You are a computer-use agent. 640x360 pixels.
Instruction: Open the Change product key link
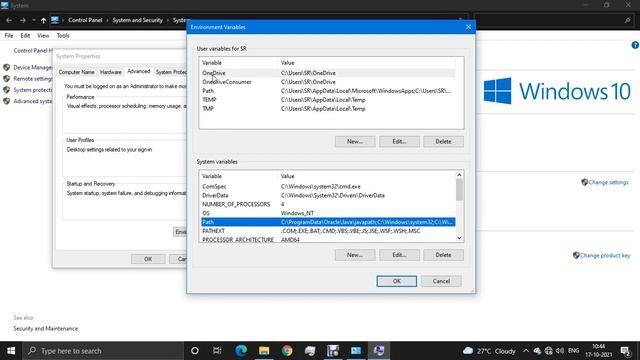point(605,256)
